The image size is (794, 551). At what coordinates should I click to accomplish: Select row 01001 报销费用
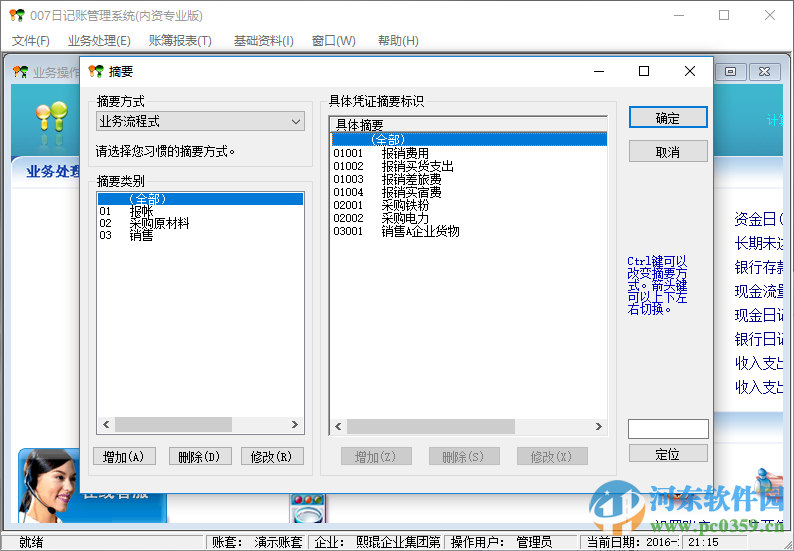(x=469, y=153)
